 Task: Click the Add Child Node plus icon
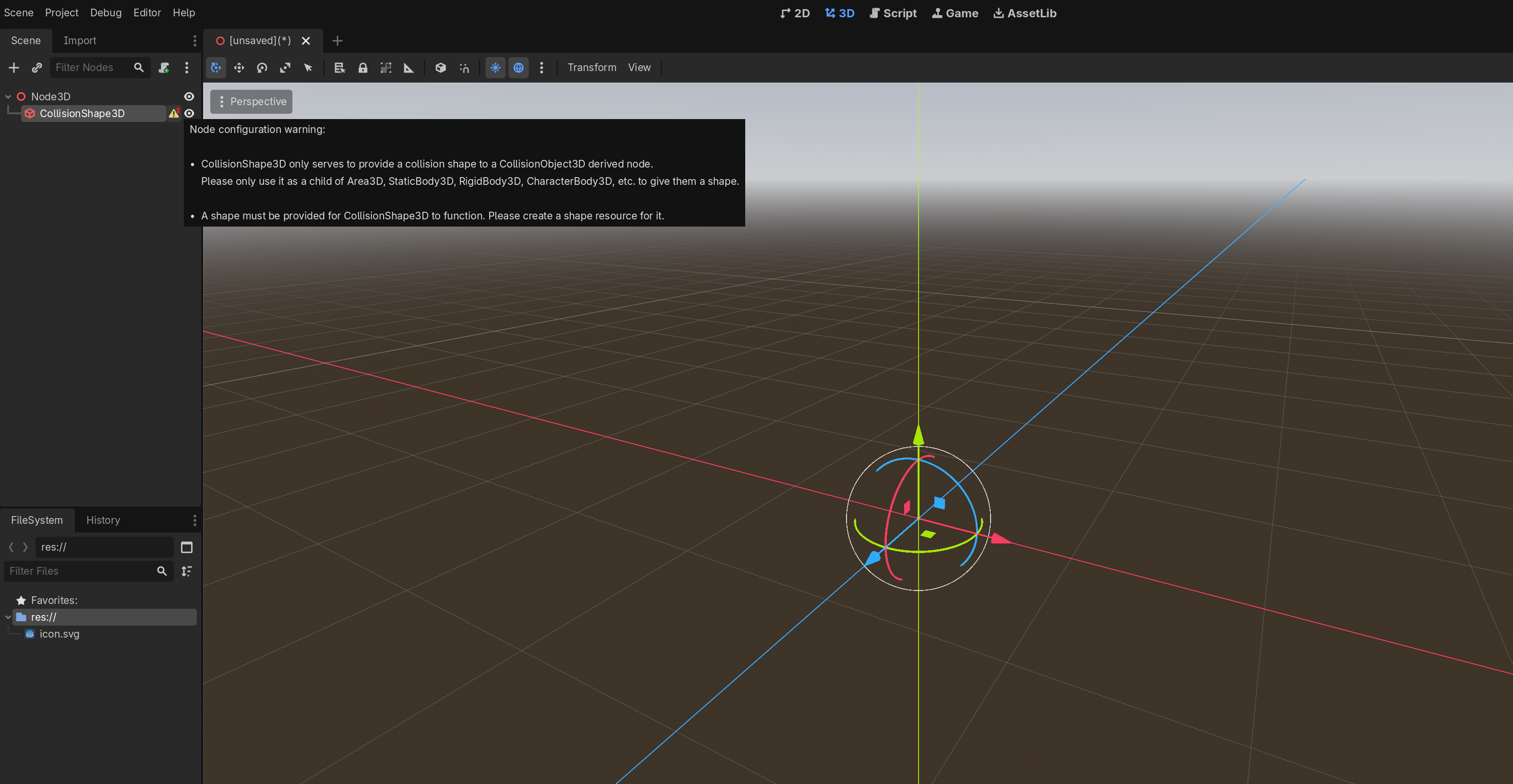[x=13, y=68]
